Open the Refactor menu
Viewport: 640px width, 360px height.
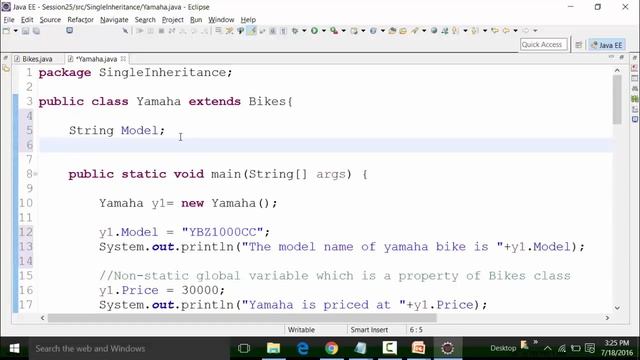click(x=80, y=20)
